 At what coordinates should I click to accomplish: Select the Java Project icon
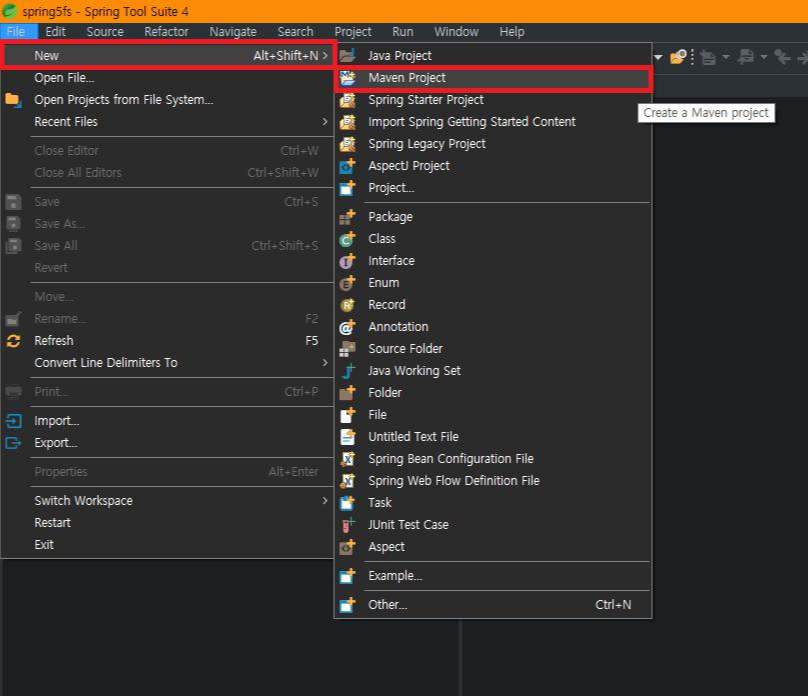click(x=348, y=56)
